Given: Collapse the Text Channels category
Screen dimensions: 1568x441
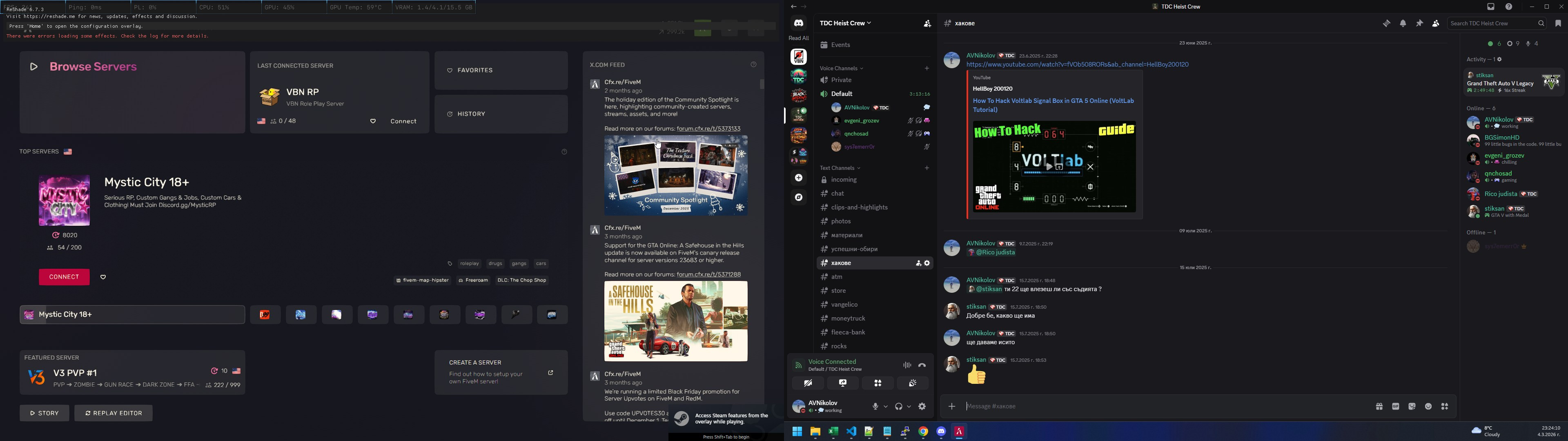Looking at the screenshot, I should pyautogui.click(x=840, y=168).
